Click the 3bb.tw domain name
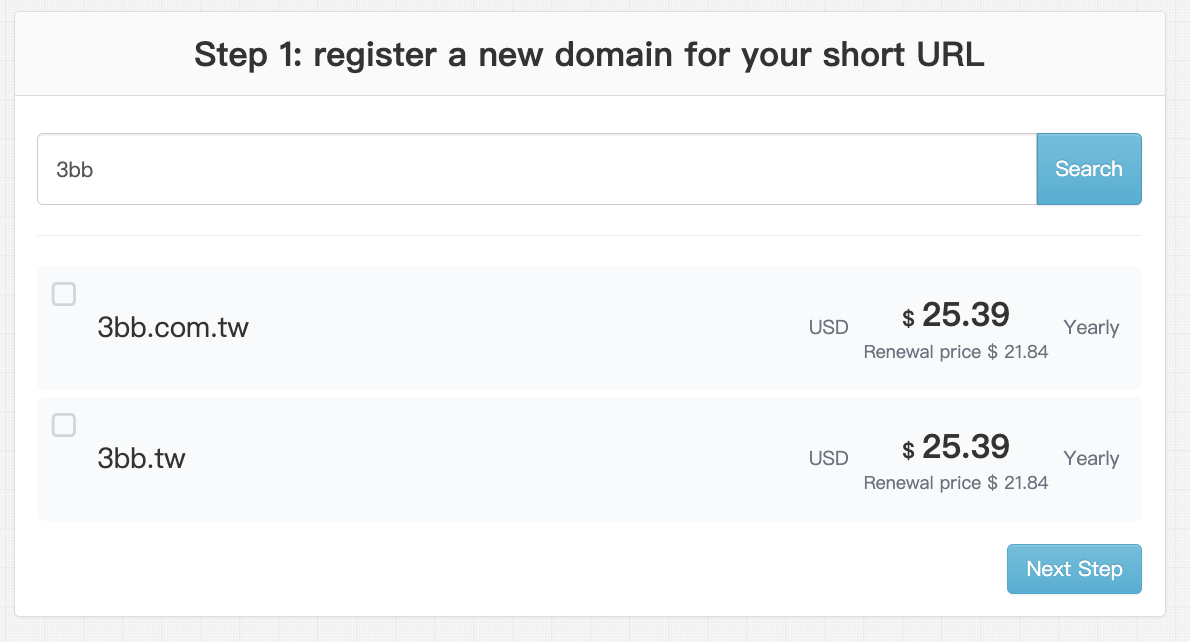 tap(142, 459)
